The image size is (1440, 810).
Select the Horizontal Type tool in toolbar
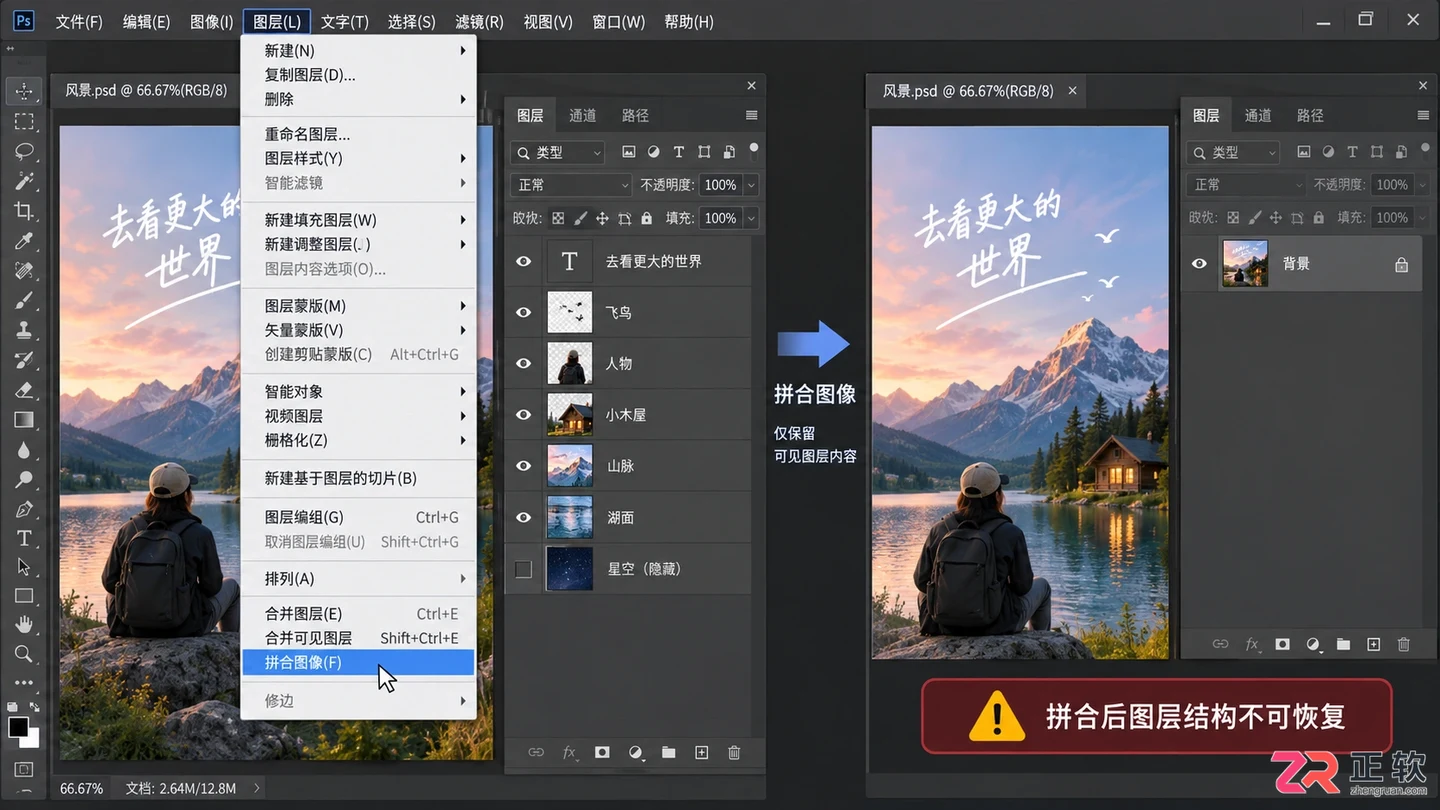point(24,538)
